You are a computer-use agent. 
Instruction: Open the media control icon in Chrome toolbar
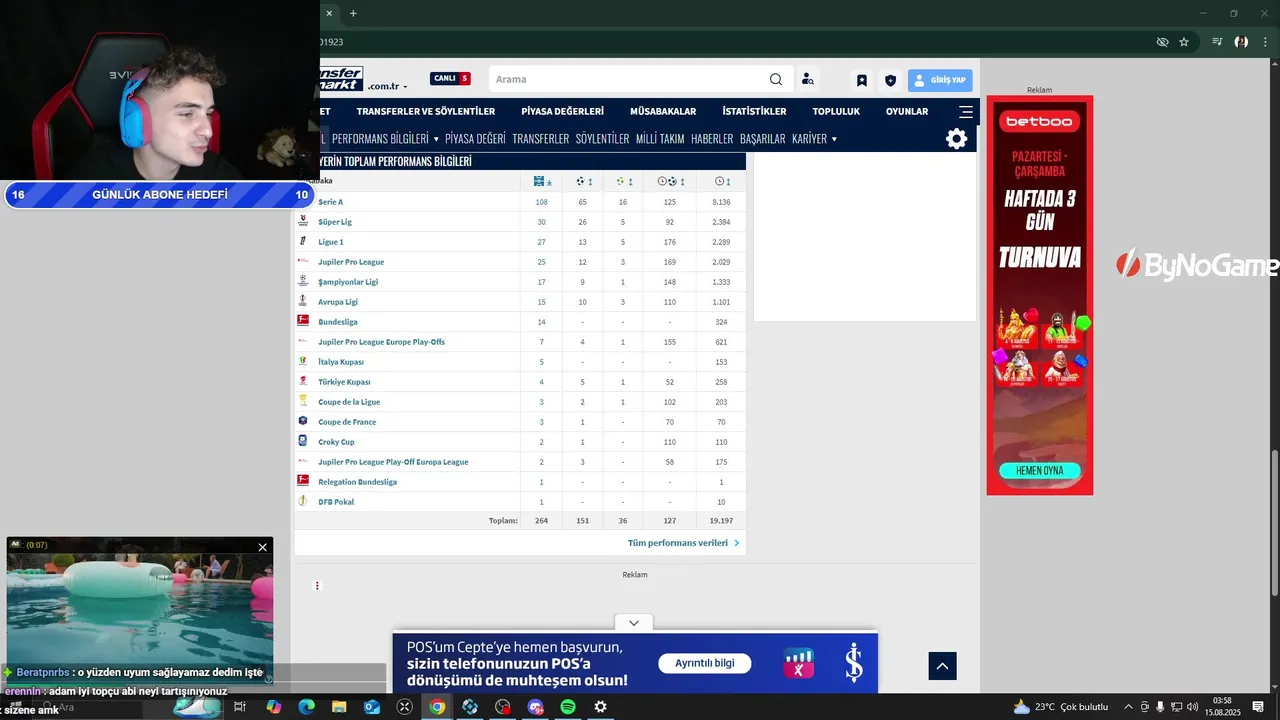point(1217,42)
